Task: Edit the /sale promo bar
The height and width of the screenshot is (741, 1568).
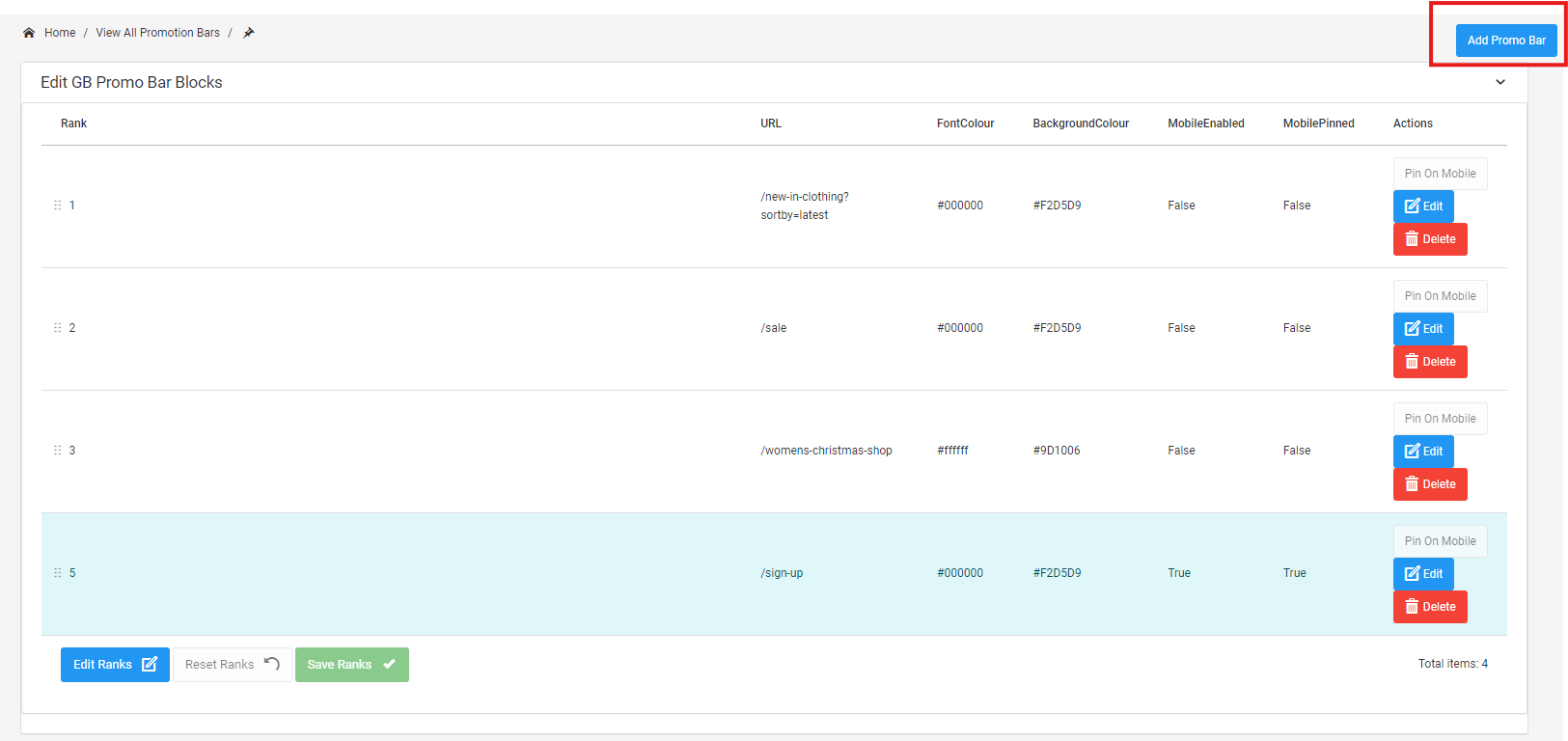Action: click(1423, 329)
